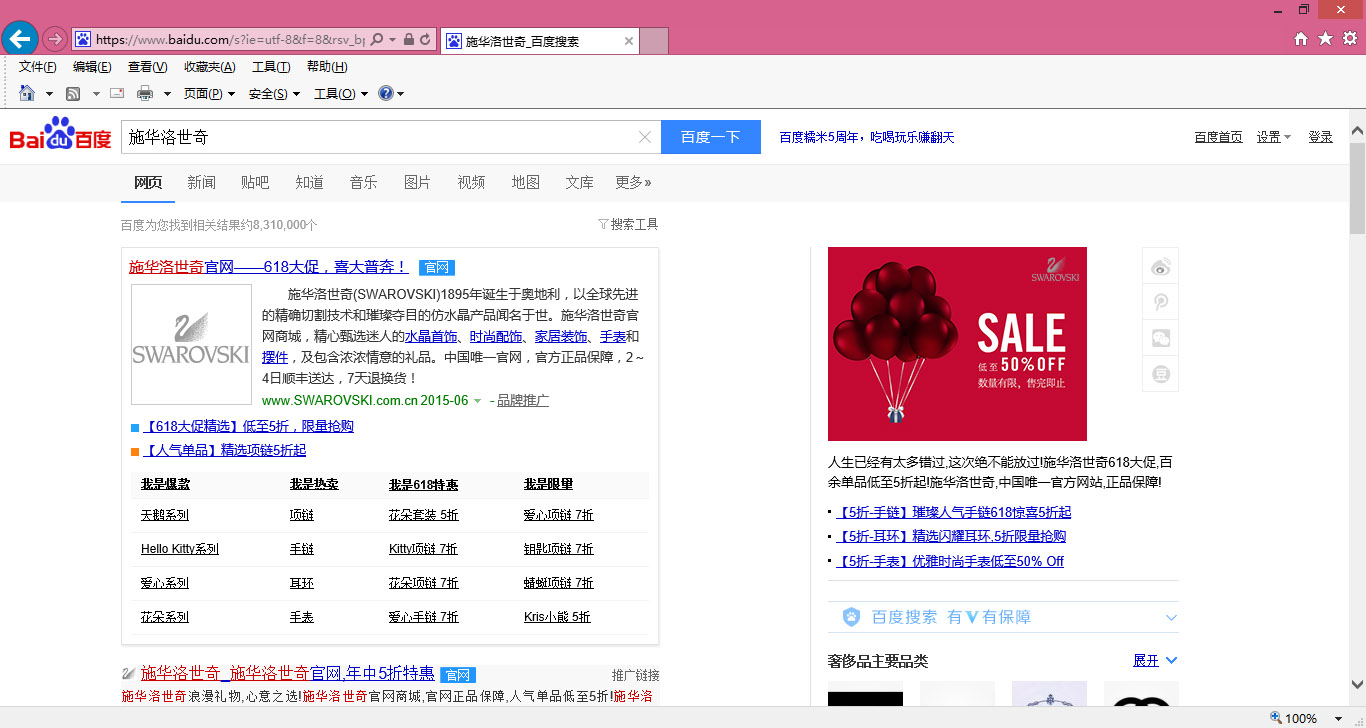
Task: Clear search box with X icon
Action: (645, 138)
